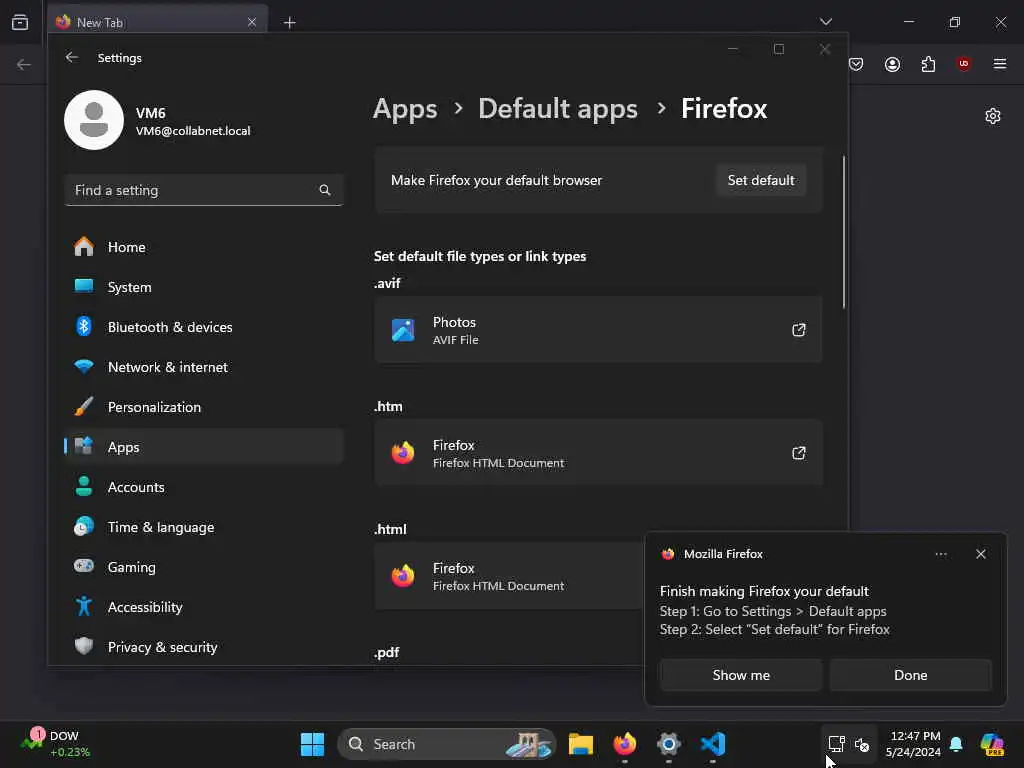1024x768 pixels.
Task: Click the Settings window vertical scrollbar
Action: pos(844,232)
